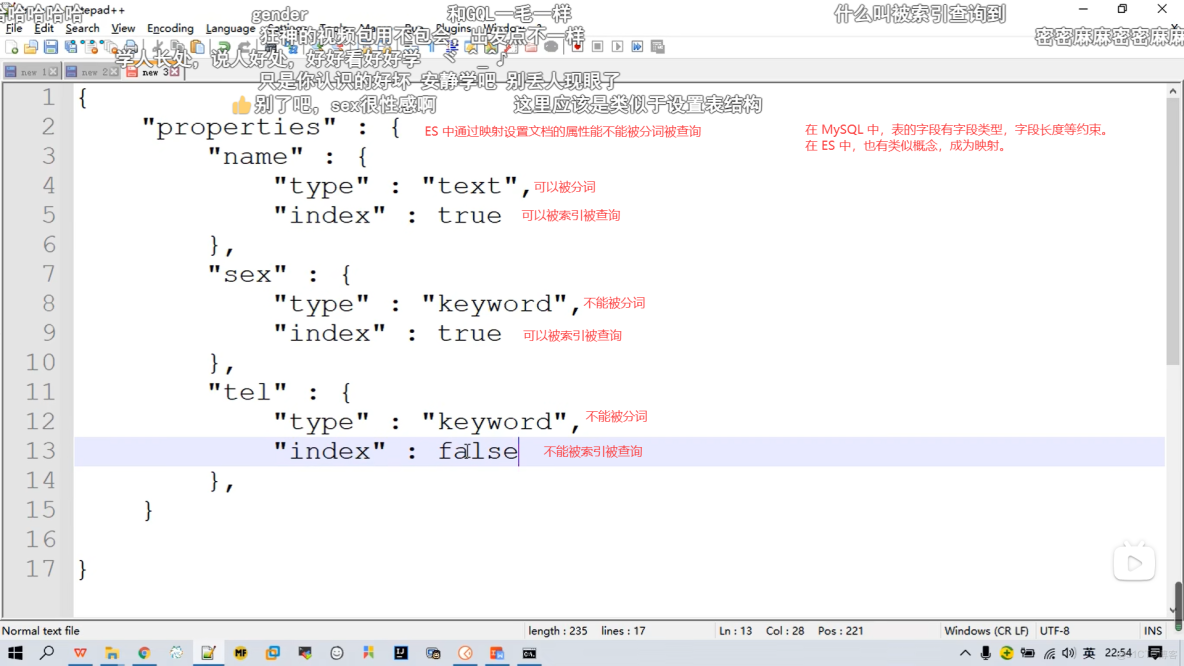Redo an edit with the Redo arrow icon

pyautogui.click(x=244, y=46)
